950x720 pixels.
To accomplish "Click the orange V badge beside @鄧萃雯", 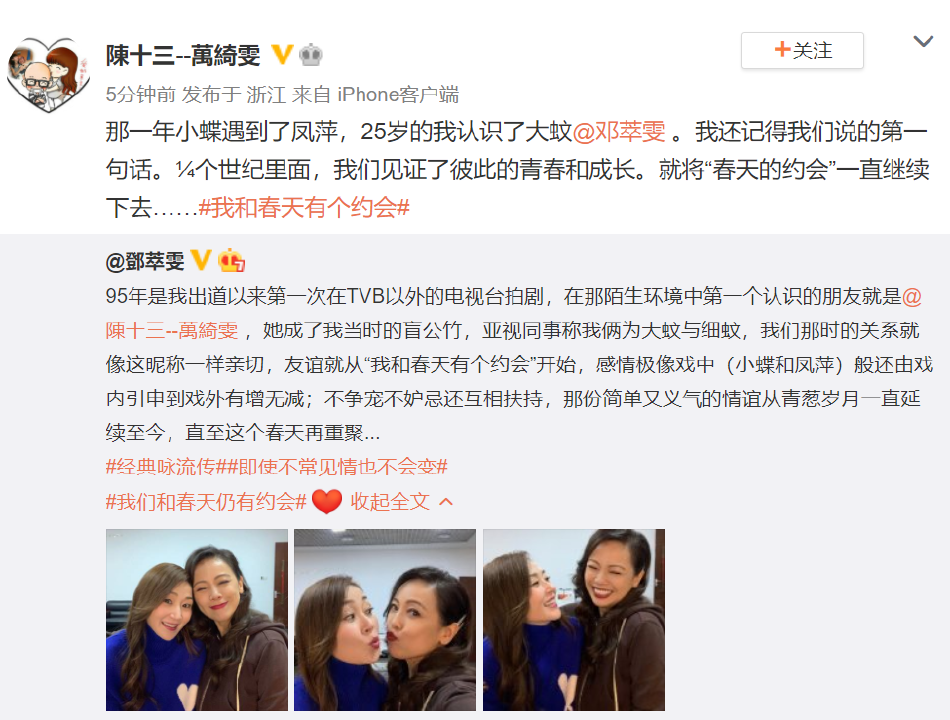I will pyautogui.click(x=201, y=261).
